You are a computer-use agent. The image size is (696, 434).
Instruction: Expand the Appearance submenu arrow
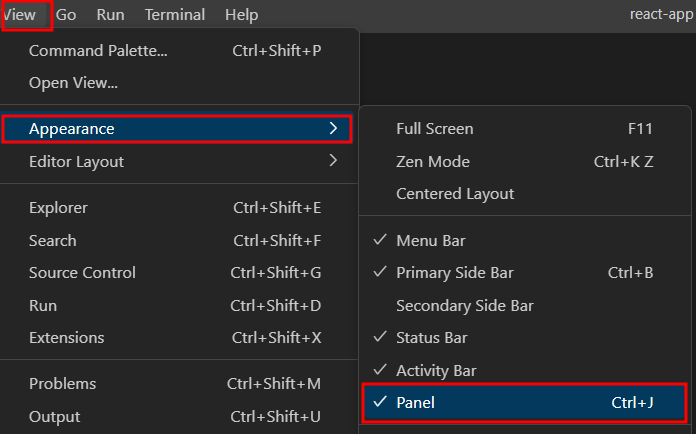tap(333, 128)
